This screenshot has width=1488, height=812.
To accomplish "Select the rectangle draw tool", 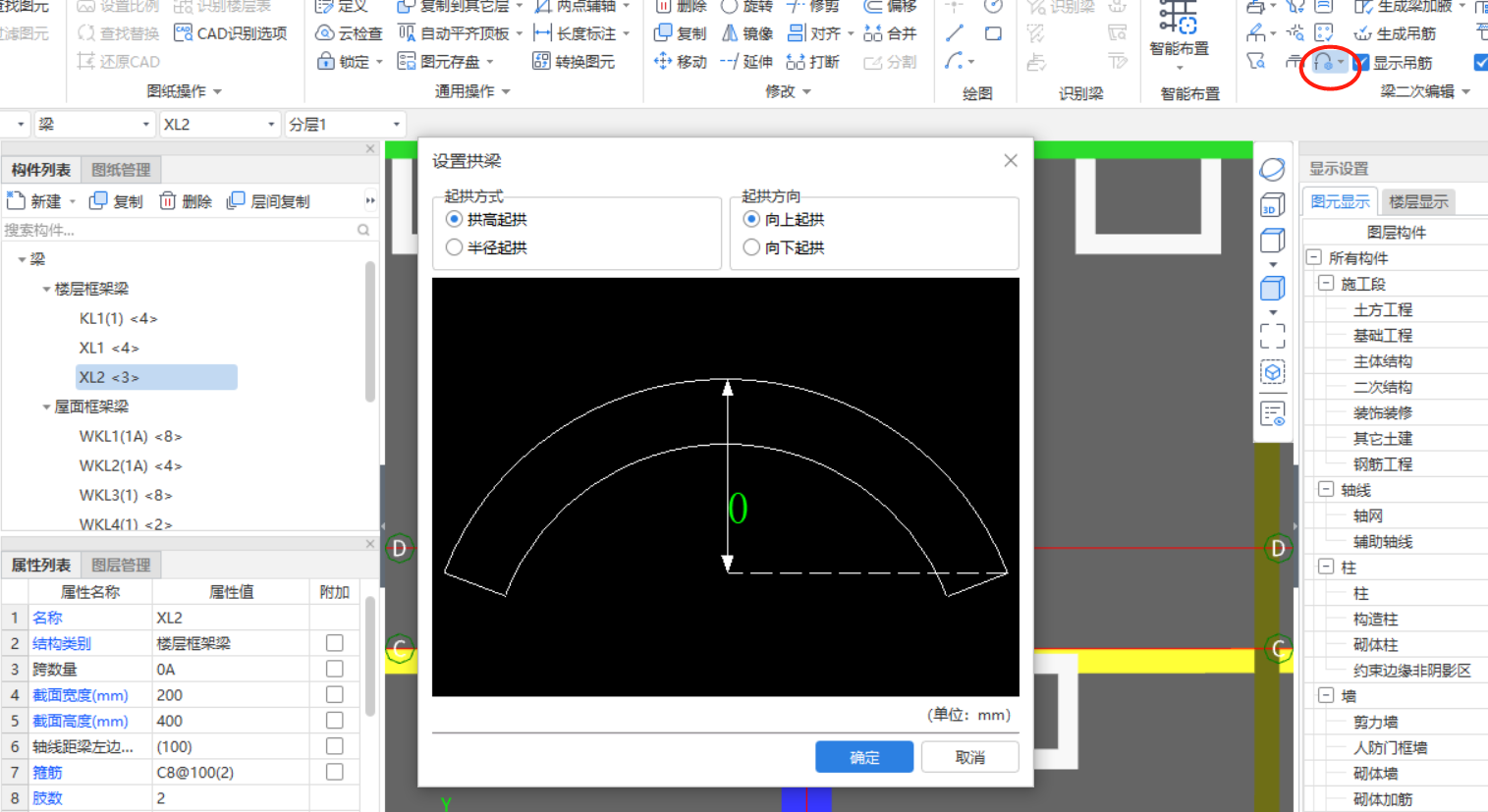I will click(x=993, y=33).
